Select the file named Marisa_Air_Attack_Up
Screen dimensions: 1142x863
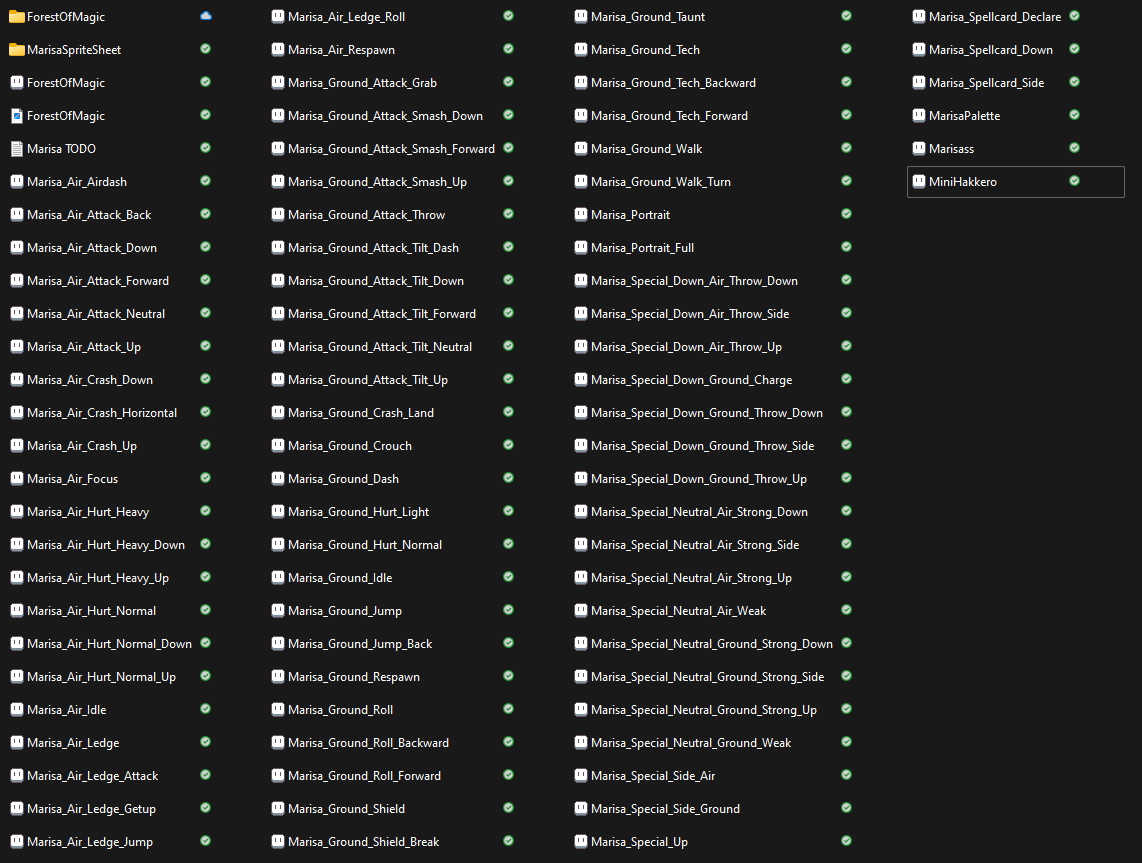coord(84,347)
